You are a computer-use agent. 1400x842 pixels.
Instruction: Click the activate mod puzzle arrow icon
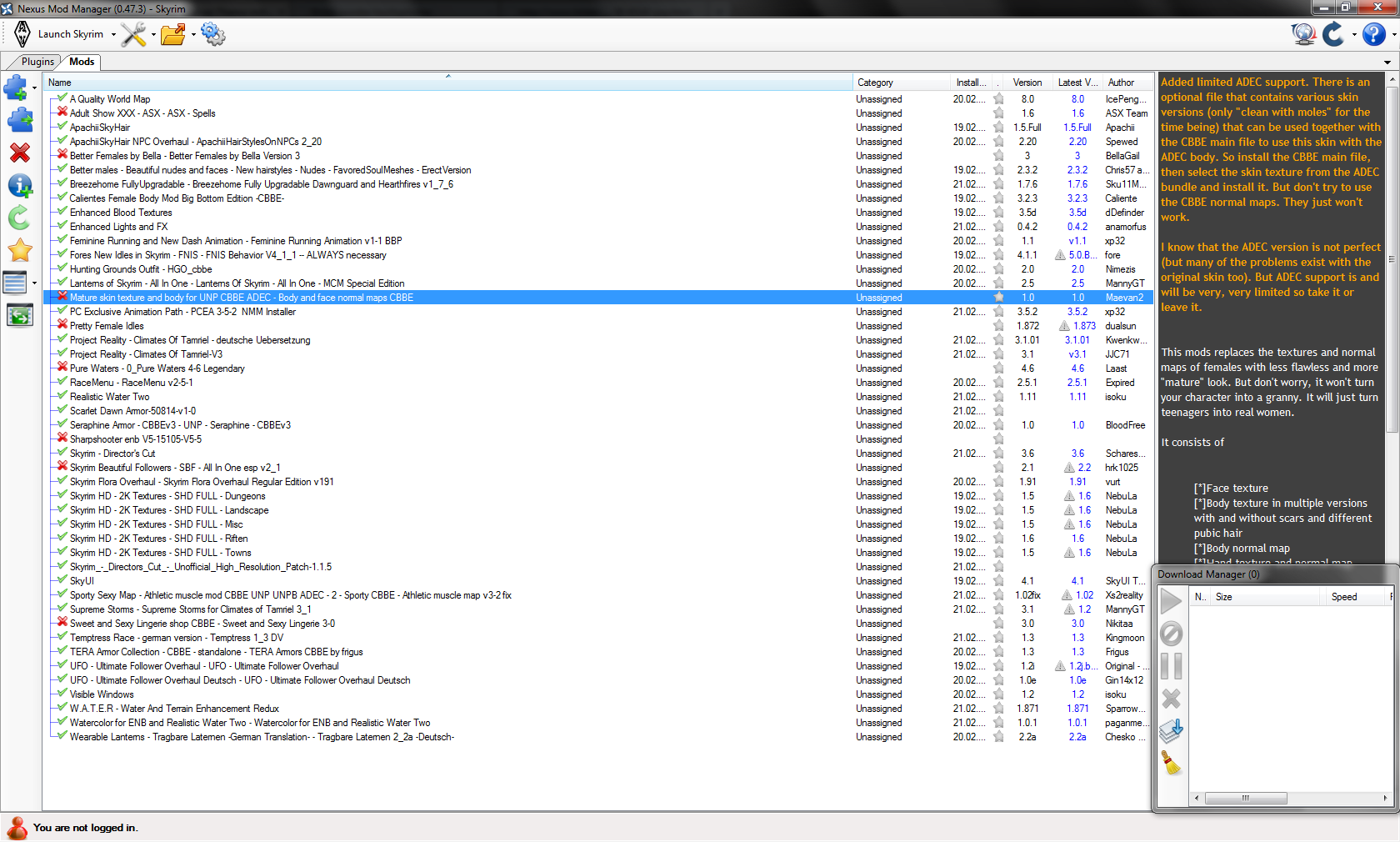point(19,121)
